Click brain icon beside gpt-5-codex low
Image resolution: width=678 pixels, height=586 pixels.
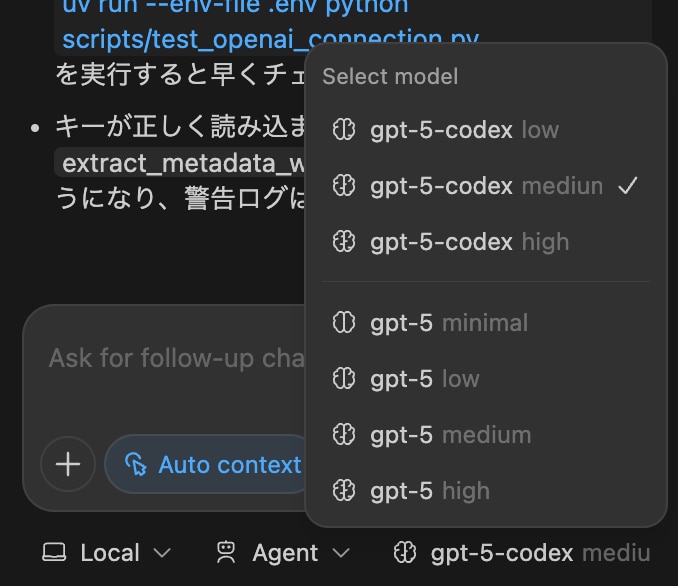[344, 130]
